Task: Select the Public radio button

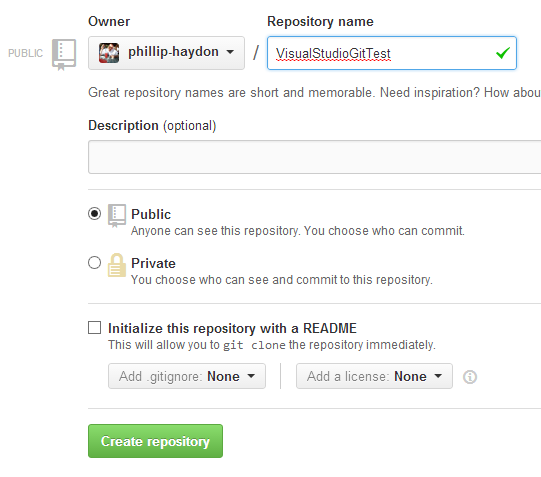Action: (95, 213)
